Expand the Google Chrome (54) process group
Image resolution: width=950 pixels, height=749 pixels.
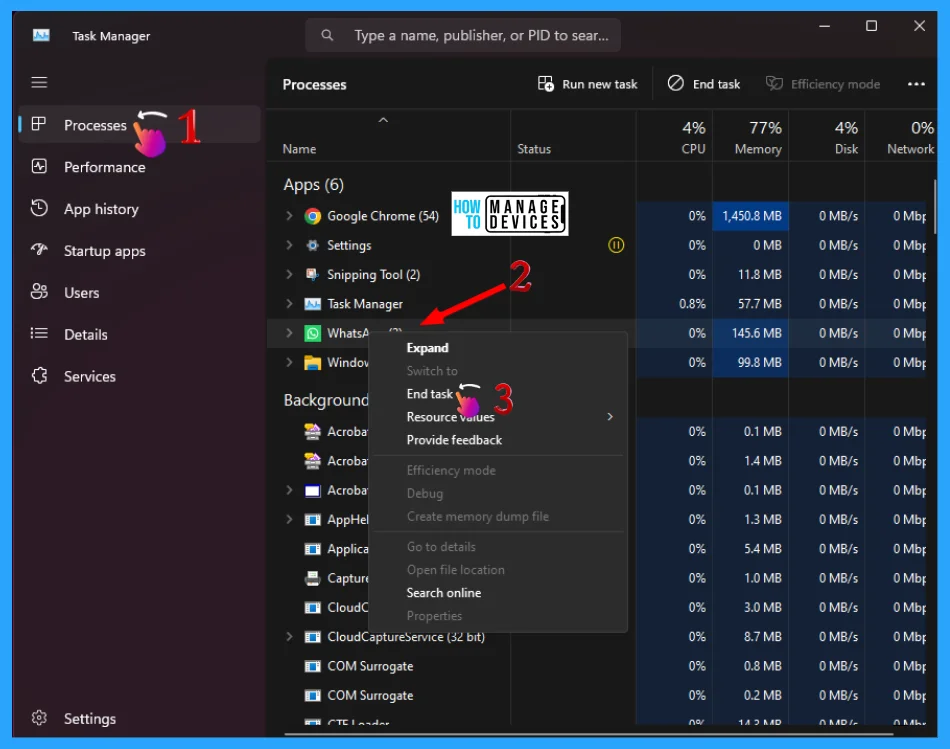click(290, 216)
